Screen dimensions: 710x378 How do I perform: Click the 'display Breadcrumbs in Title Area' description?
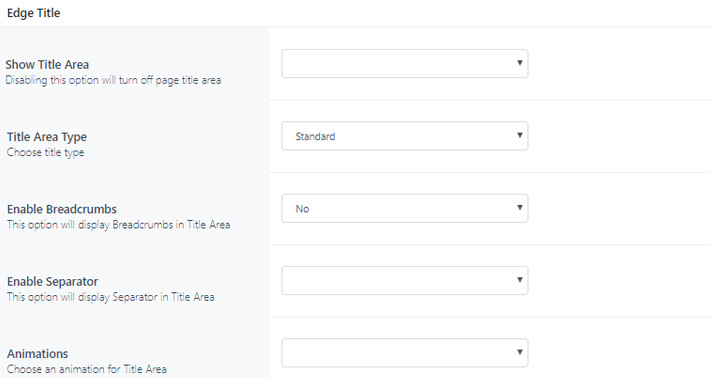[x=154, y=225]
